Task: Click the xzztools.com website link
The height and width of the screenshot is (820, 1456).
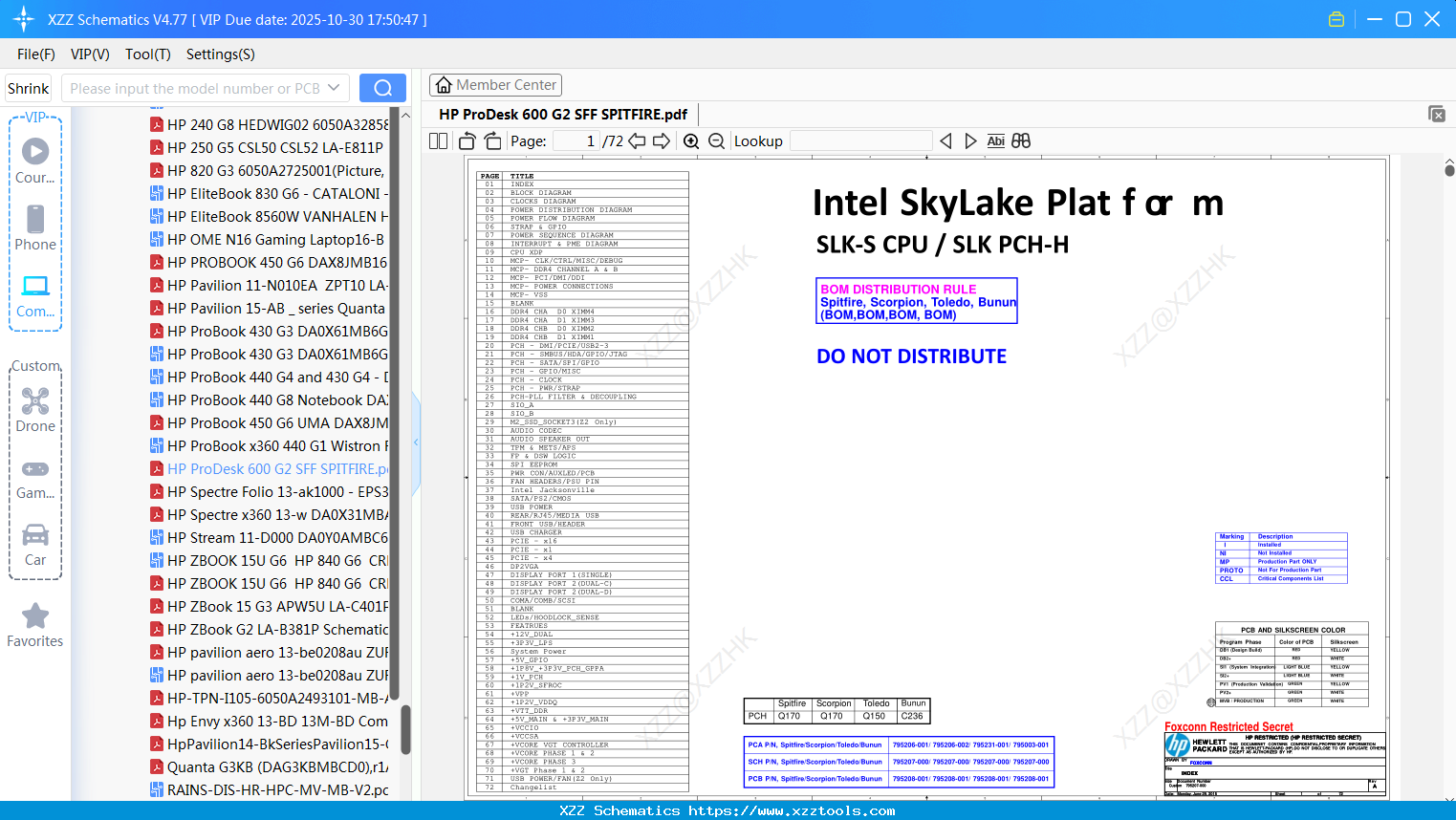Action: point(792,810)
